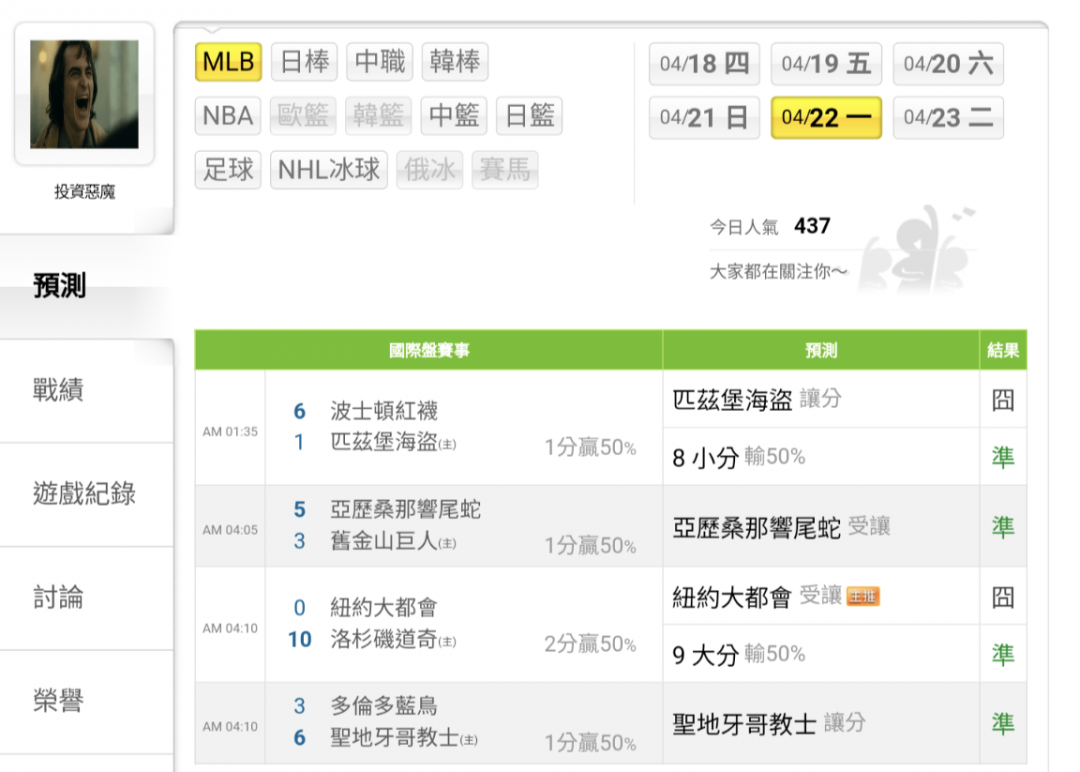The image size is (1080, 772).
Task: Pick the 04/18 四 date button
Action: pos(704,64)
